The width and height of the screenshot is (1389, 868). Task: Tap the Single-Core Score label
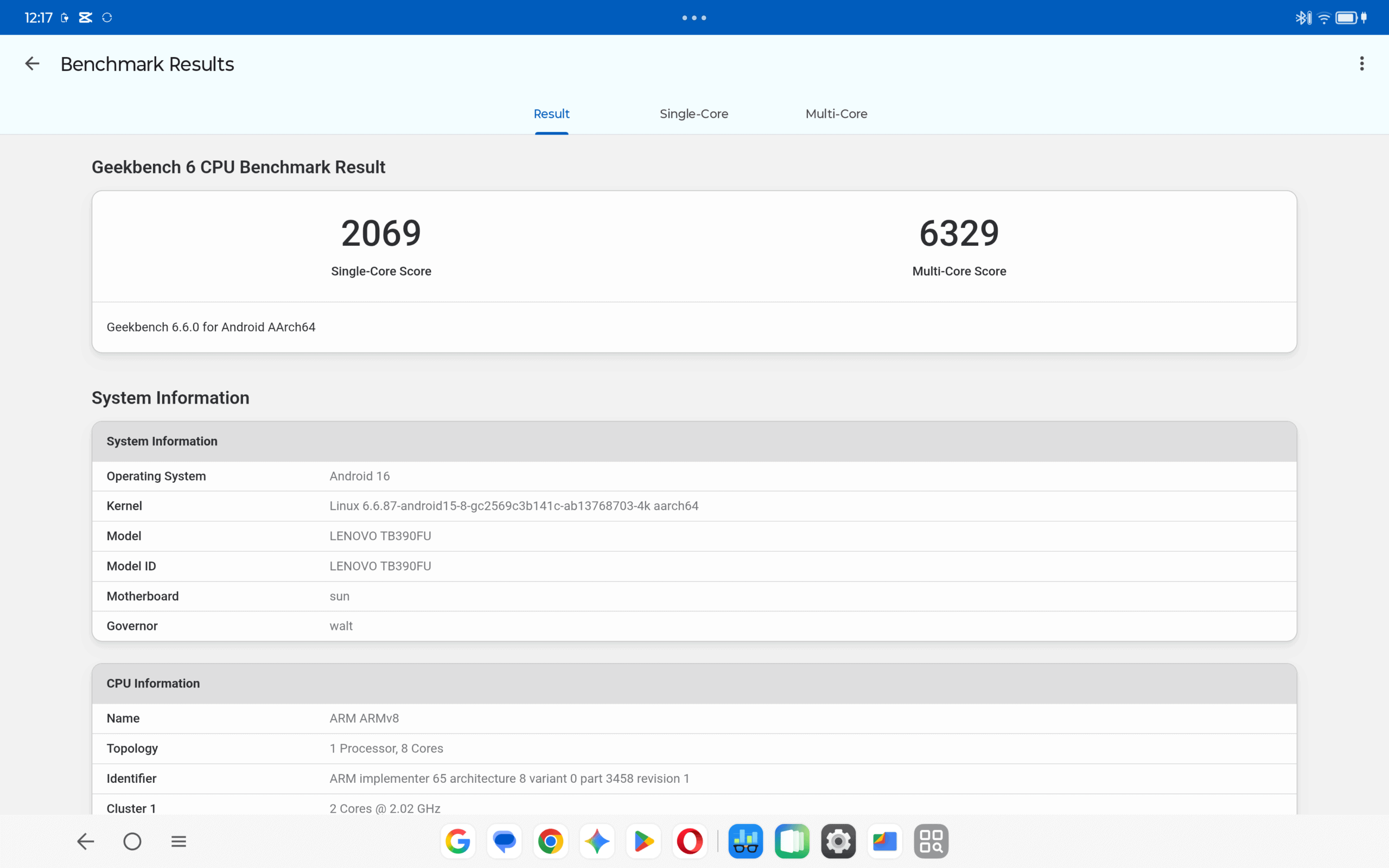coord(381,271)
